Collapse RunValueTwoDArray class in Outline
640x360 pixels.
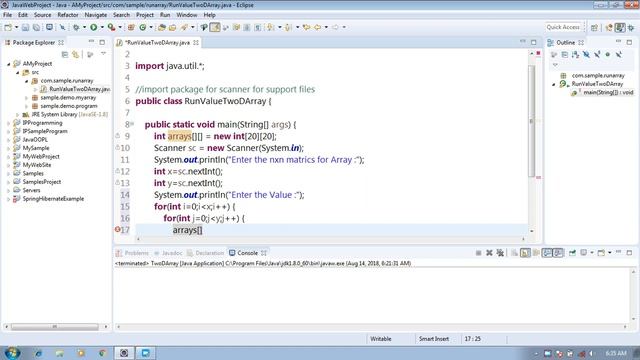pyautogui.click(x=554, y=84)
